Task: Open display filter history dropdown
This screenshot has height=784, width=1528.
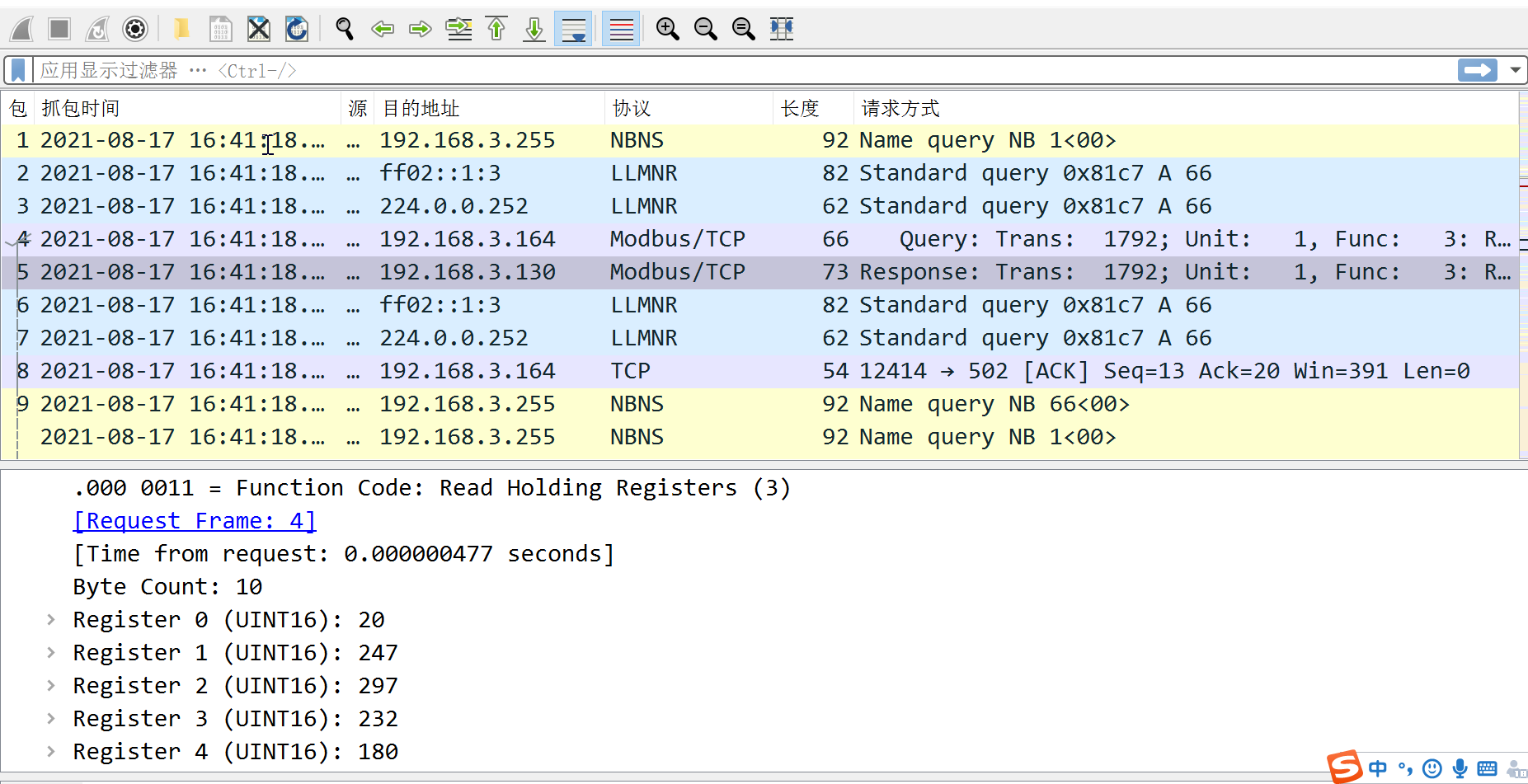Action: (x=1515, y=70)
